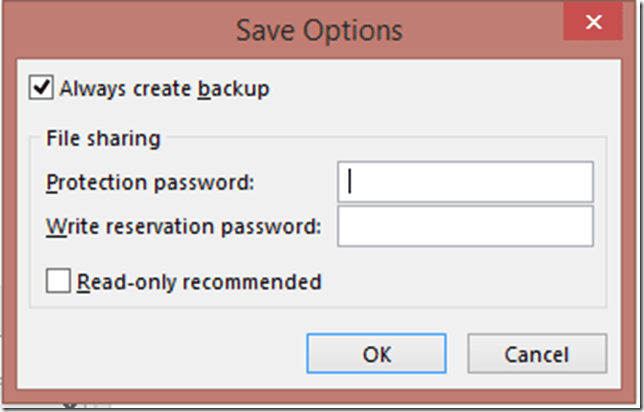This screenshot has height=412, width=644.
Task: Tick the empty box beside Read-only recommended
Action: point(59,282)
